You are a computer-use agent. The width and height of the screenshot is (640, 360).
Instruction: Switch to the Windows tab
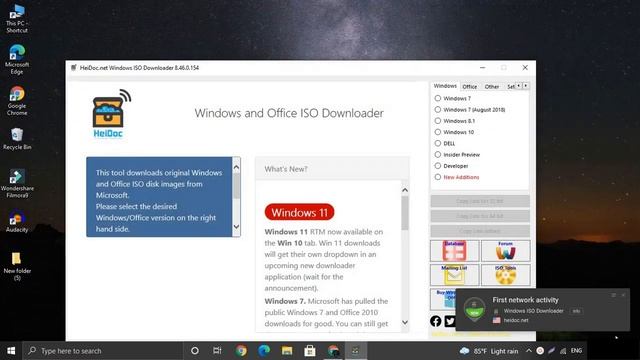[445, 86]
